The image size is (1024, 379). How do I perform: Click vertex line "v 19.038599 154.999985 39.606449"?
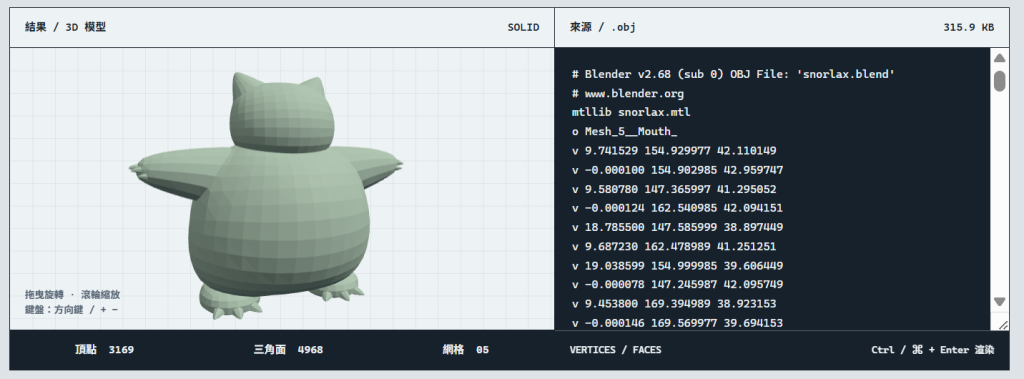pyautogui.click(x=677, y=266)
